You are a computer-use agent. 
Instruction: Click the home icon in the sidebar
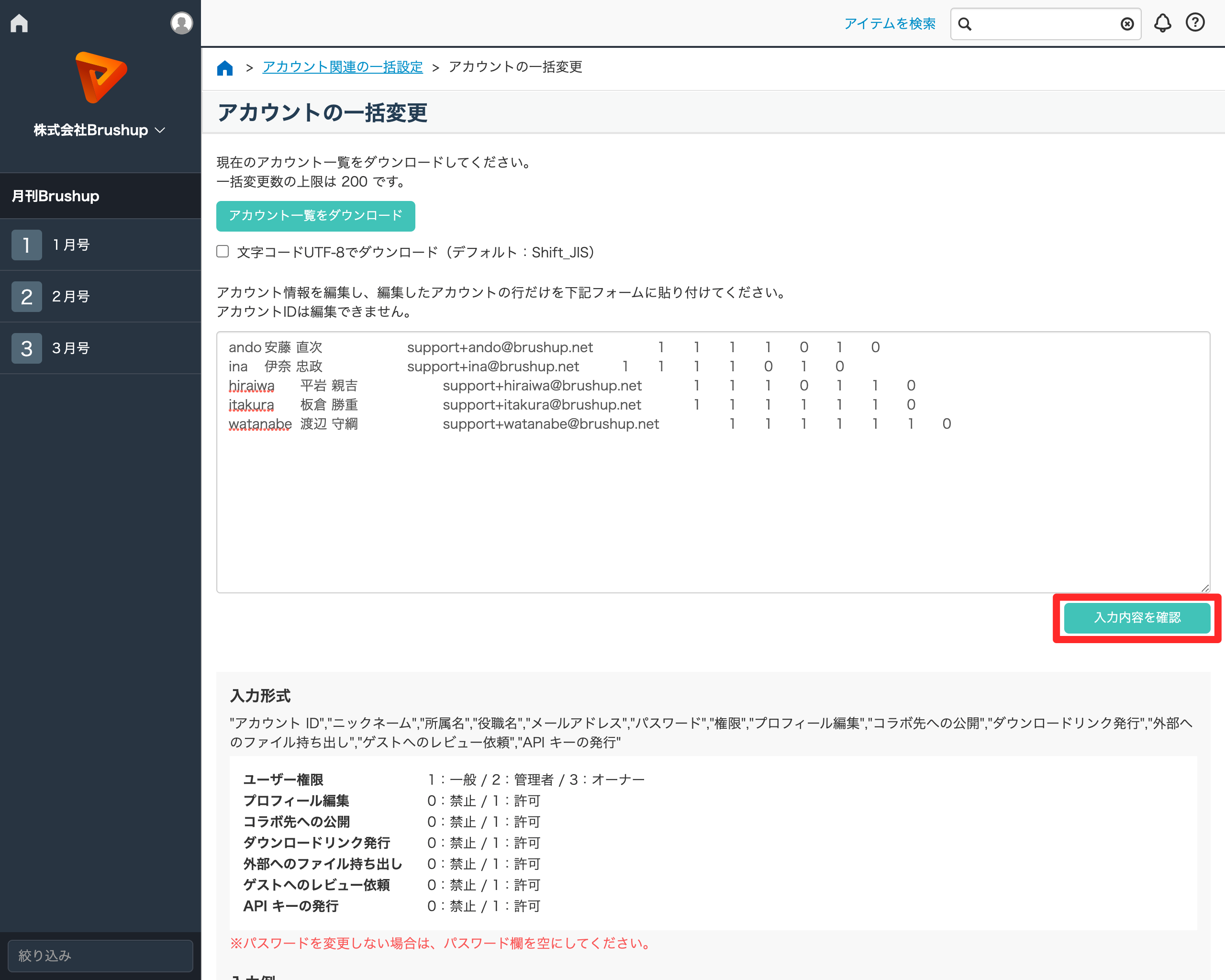19,23
